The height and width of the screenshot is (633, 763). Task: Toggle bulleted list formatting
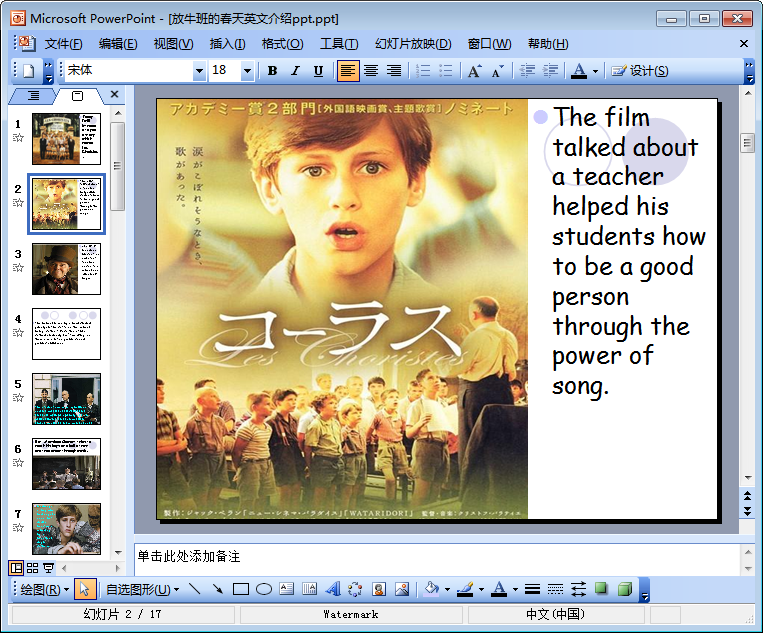pyautogui.click(x=446, y=71)
